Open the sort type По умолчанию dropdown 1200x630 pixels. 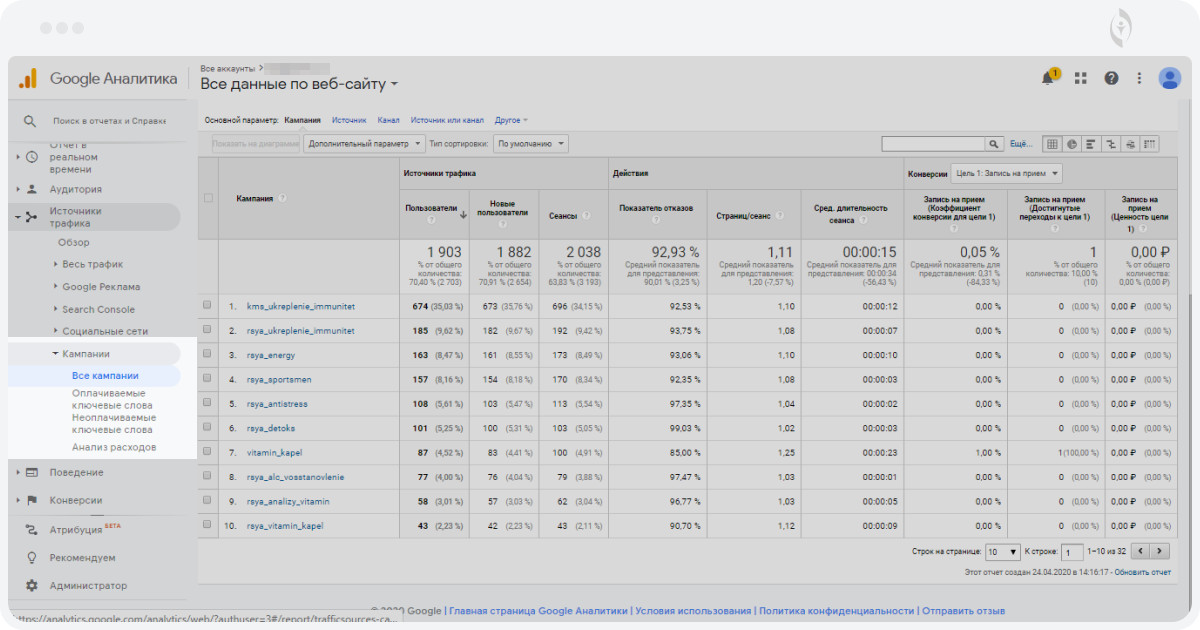pos(530,144)
